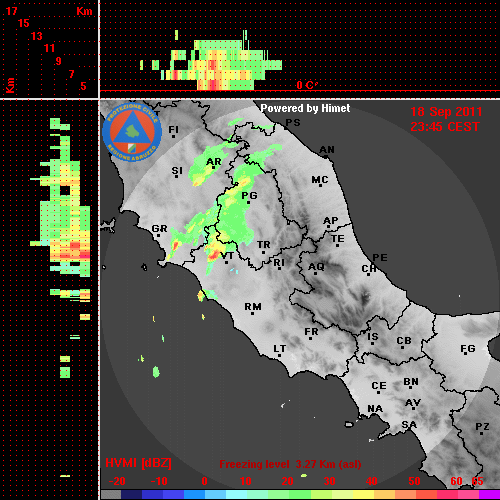Select the NA city label on map
Viewport: 500px width, 500px height.
click(x=375, y=409)
